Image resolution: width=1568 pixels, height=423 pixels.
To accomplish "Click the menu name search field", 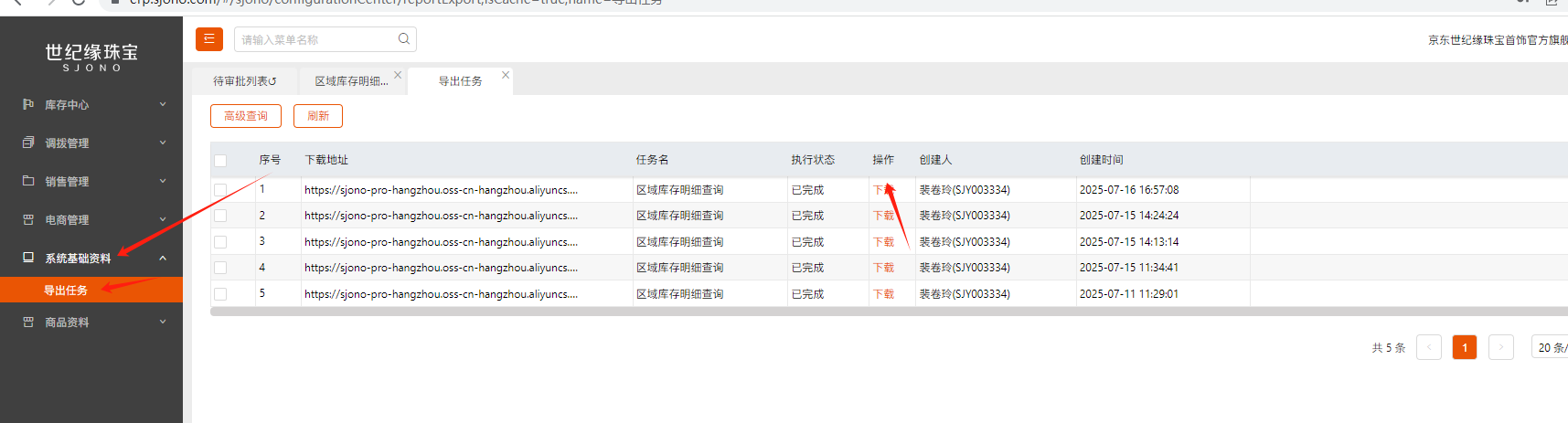I will [315, 39].
